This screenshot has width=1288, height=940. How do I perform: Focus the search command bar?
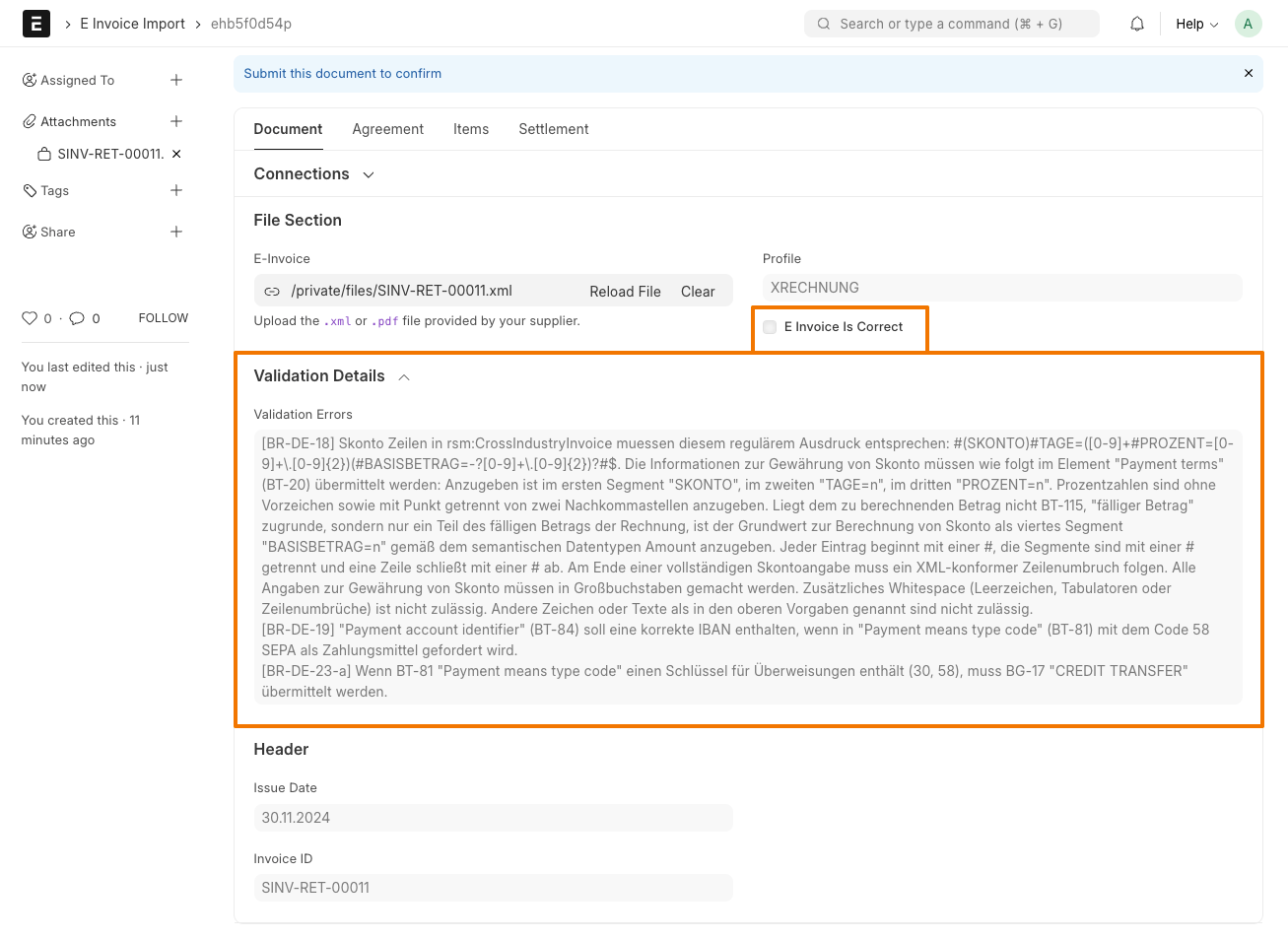pyautogui.click(x=951, y=24)
